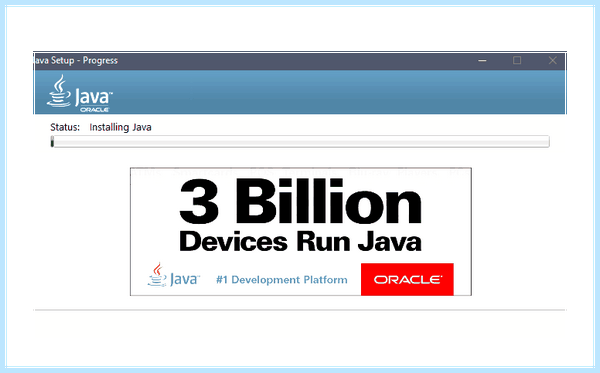Click the small Java logo in the ad banner
600x373 pixels.
[173, 275]
